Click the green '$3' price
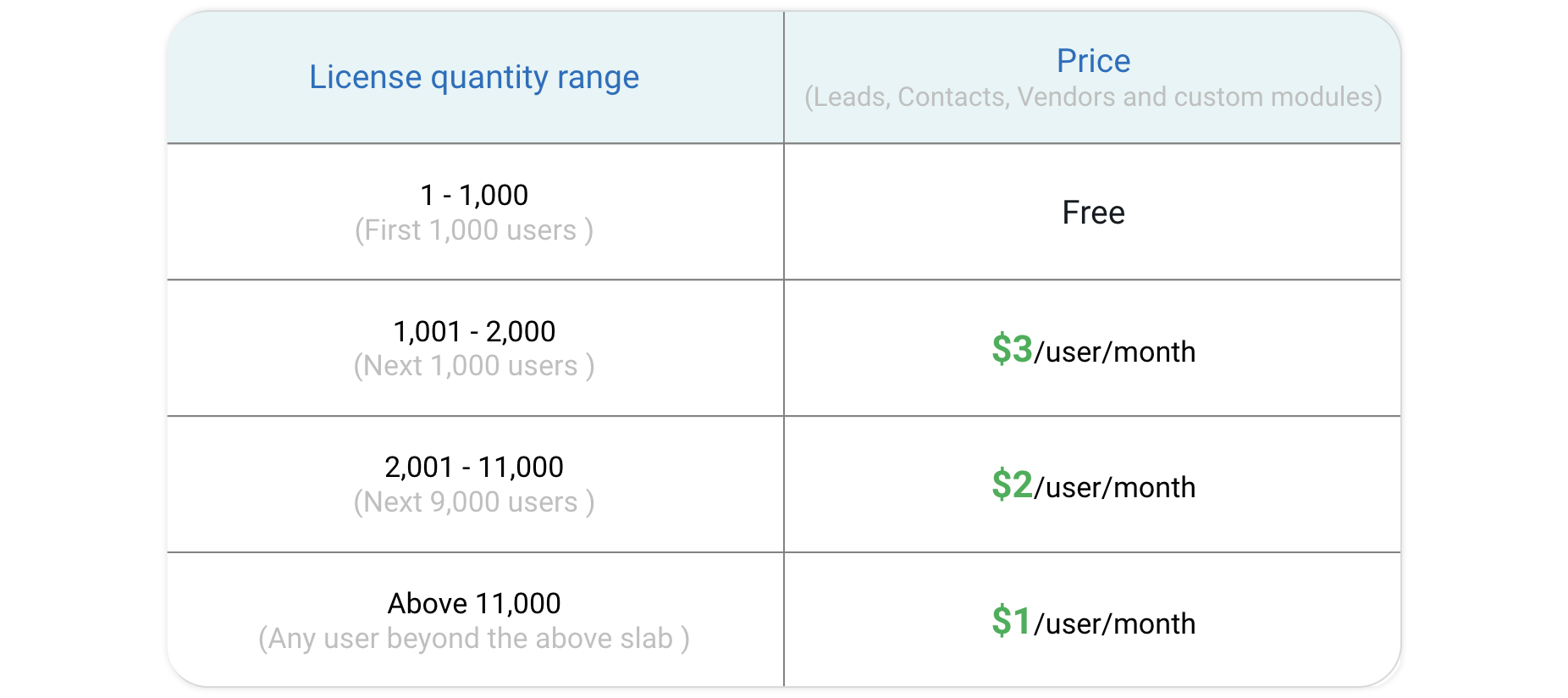Viewport: 1568px width, 698px height. 1012,350
